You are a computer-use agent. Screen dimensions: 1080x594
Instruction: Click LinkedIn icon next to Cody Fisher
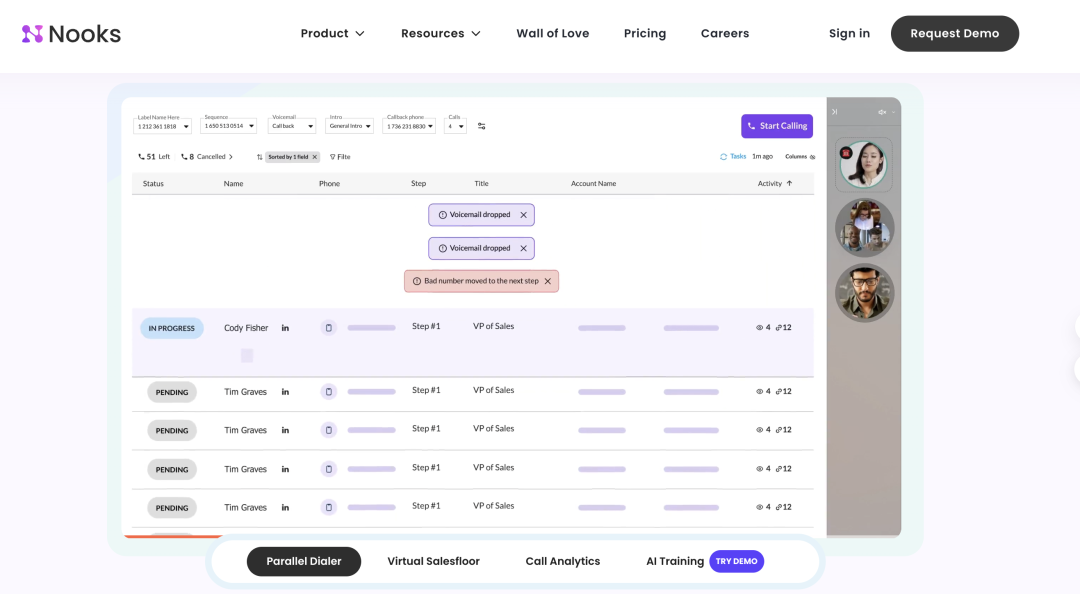(285, 328)
